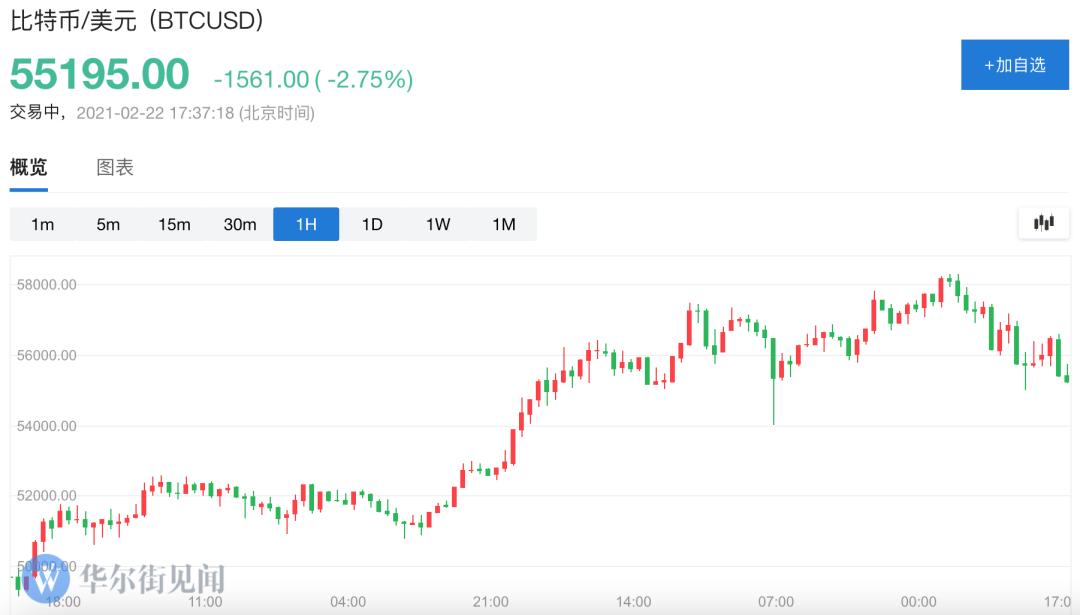The height and width of the screenshot is (615, 1080).
Task: Click the BTCUSD price 55195.00
Action: 95,74
